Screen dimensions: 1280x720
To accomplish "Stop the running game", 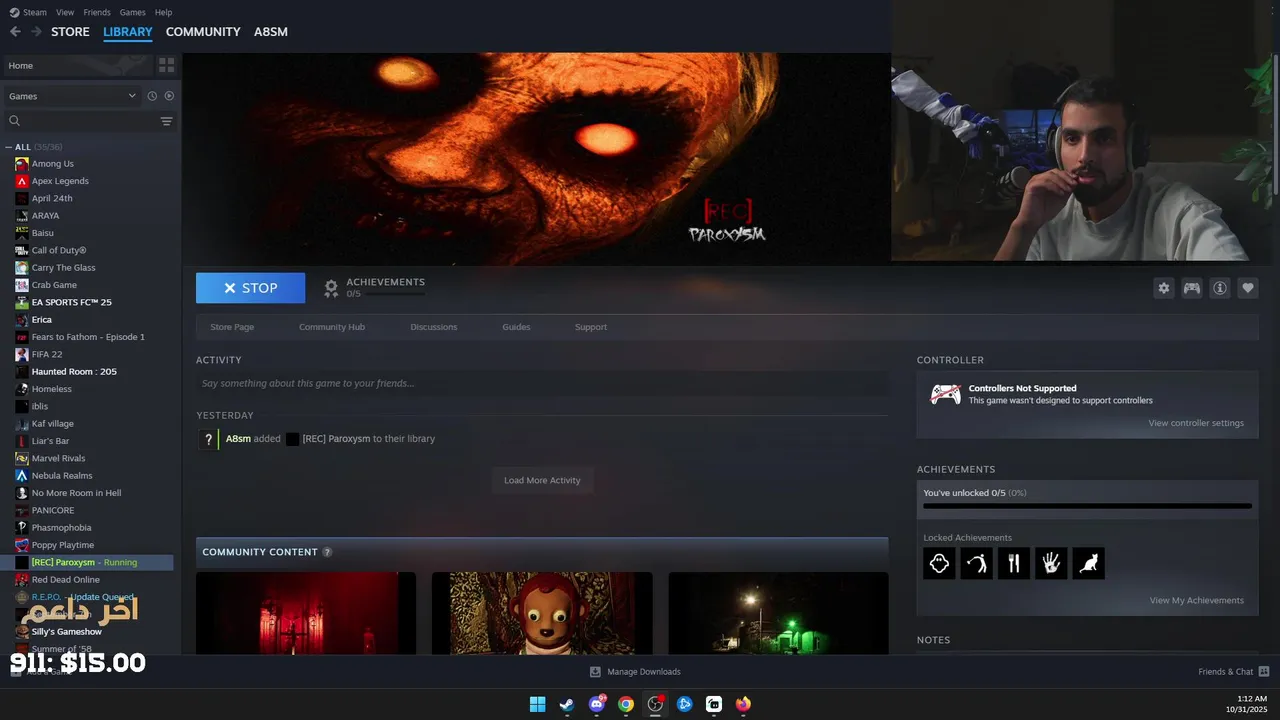I will [x=250, y=288].
